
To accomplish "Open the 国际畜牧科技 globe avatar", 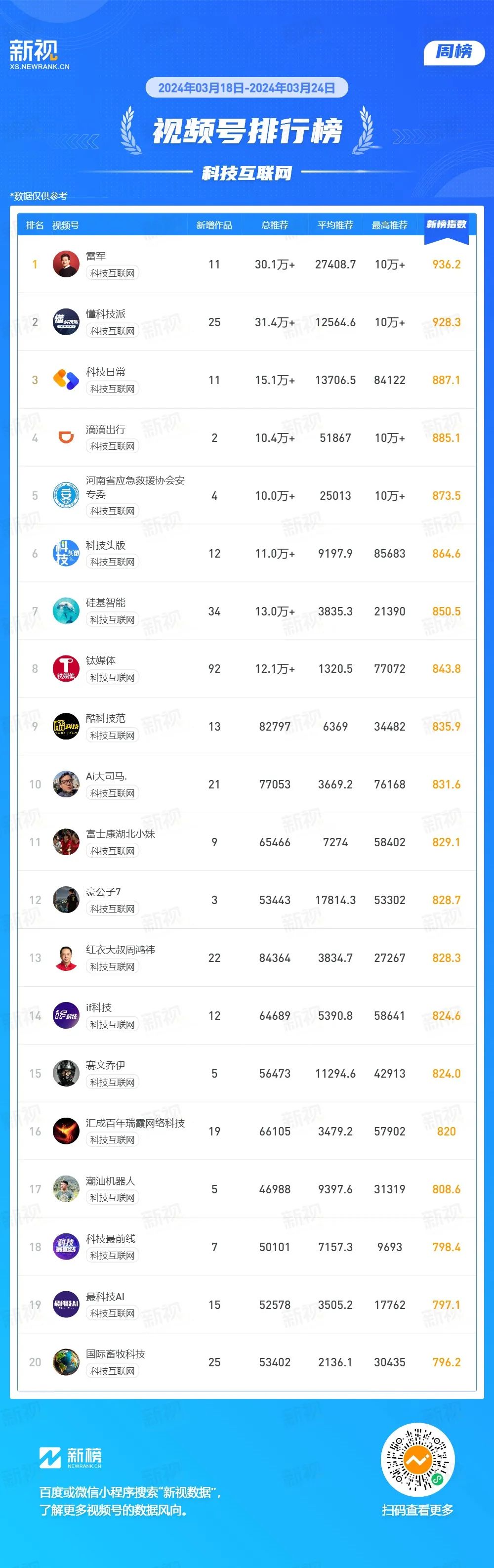I will 66,1362.
